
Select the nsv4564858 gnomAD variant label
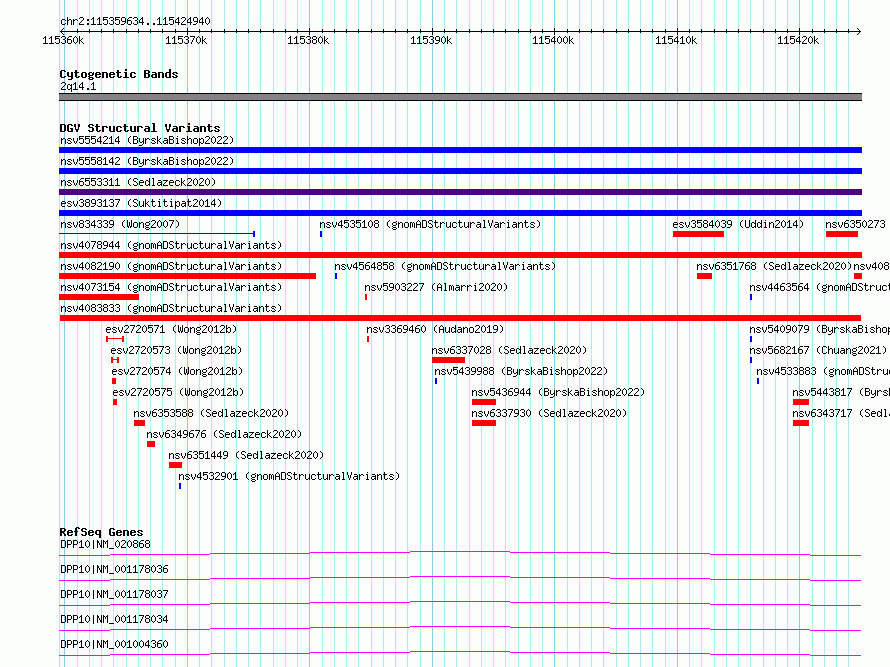click(x=445, y=266)
